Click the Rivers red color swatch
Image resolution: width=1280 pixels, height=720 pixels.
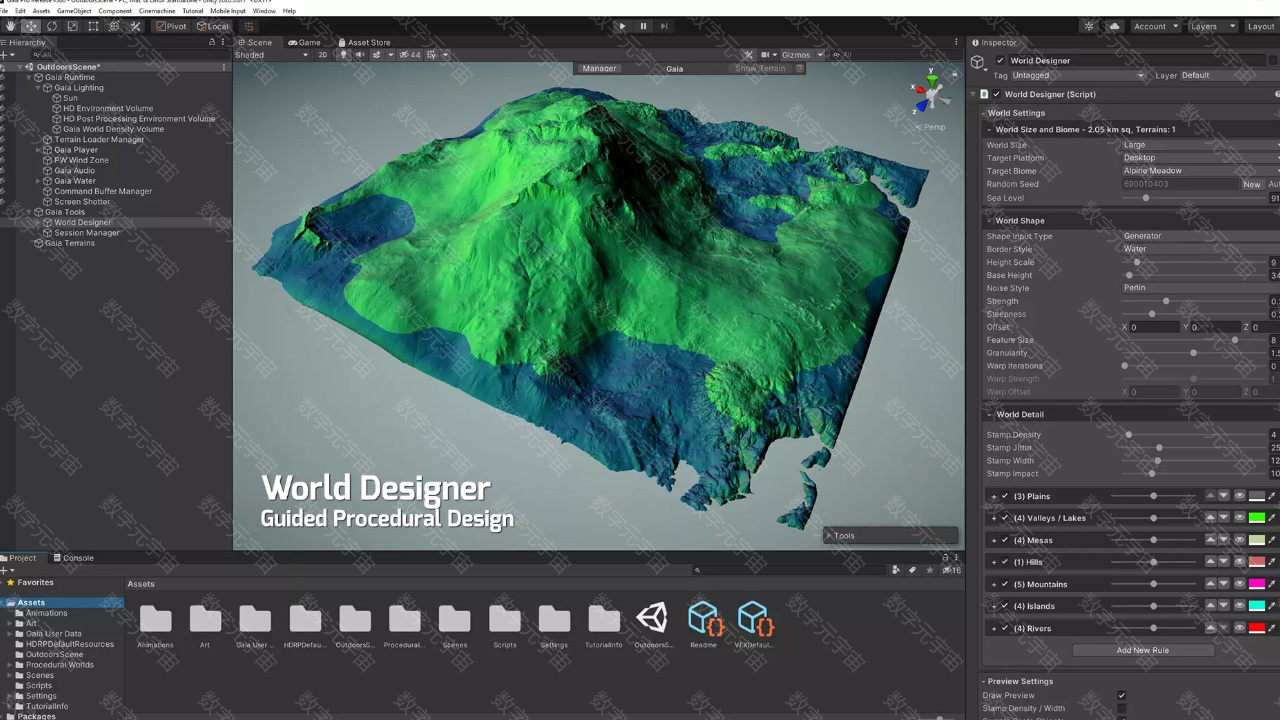1257,628
